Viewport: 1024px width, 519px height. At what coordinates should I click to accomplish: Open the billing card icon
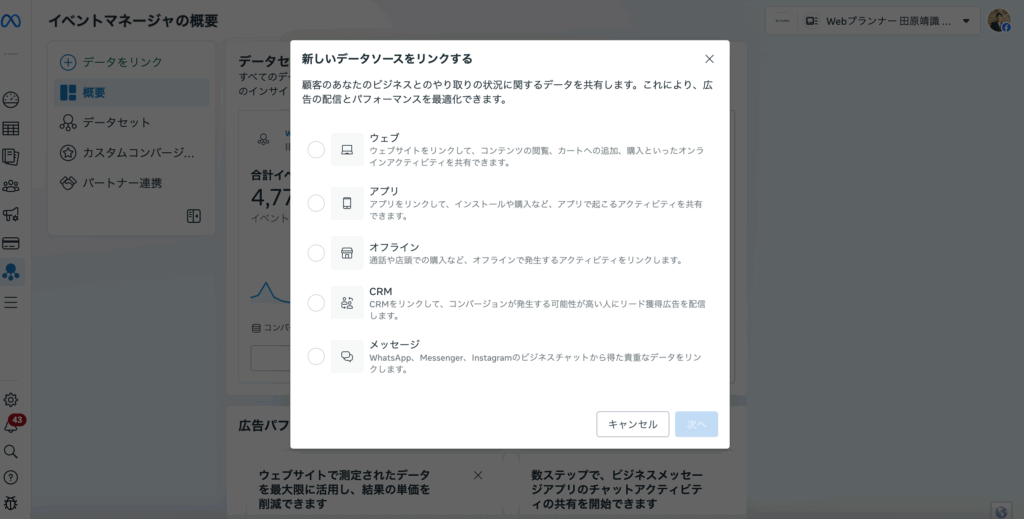pyautogui.click(x=12, y=243)
